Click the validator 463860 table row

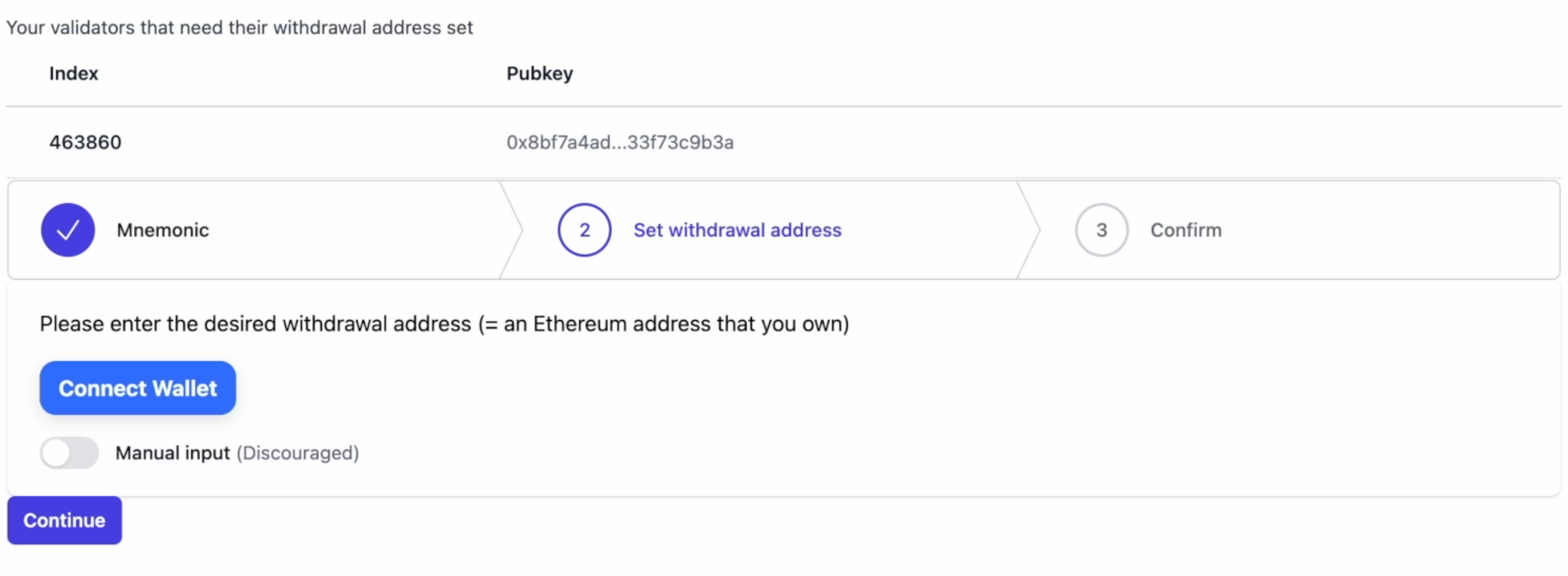(784, 142)
